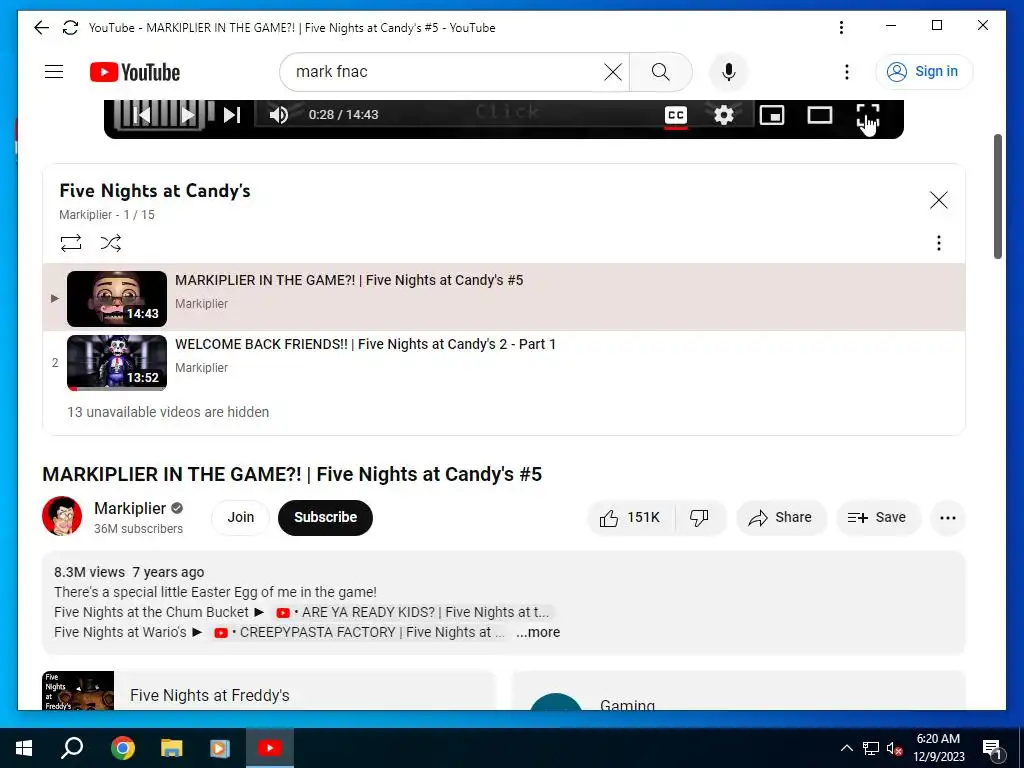Click the Sign in button
The image size is (1024, 768).
(923, 72)
